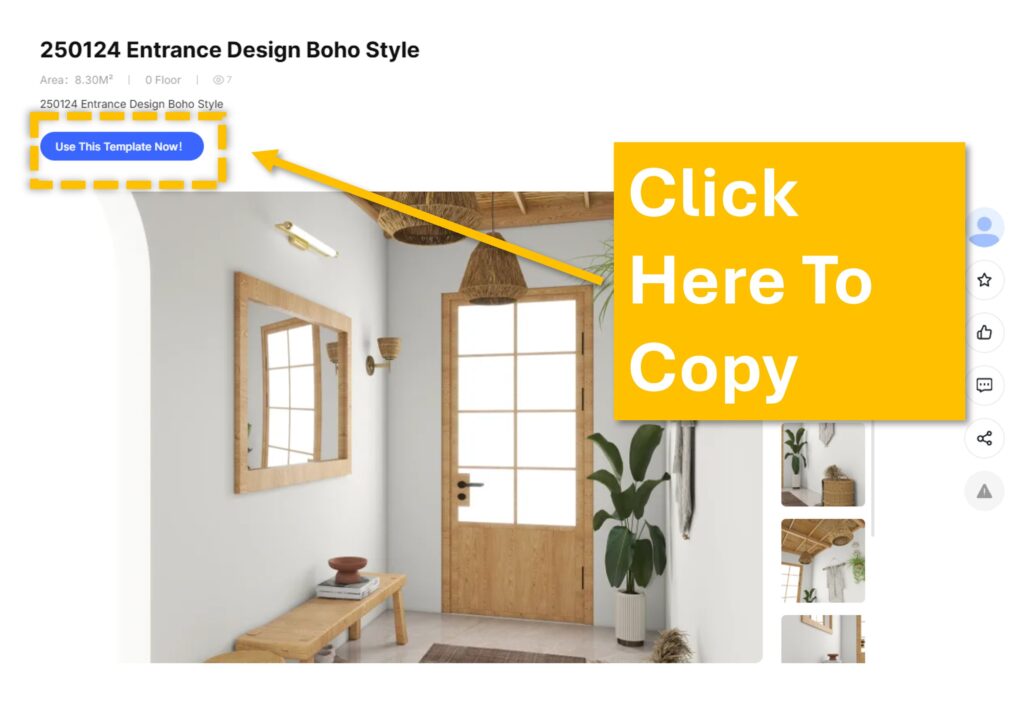
Task: Select the bottom partially visible thumbnail
Action: tap(823, 639)
